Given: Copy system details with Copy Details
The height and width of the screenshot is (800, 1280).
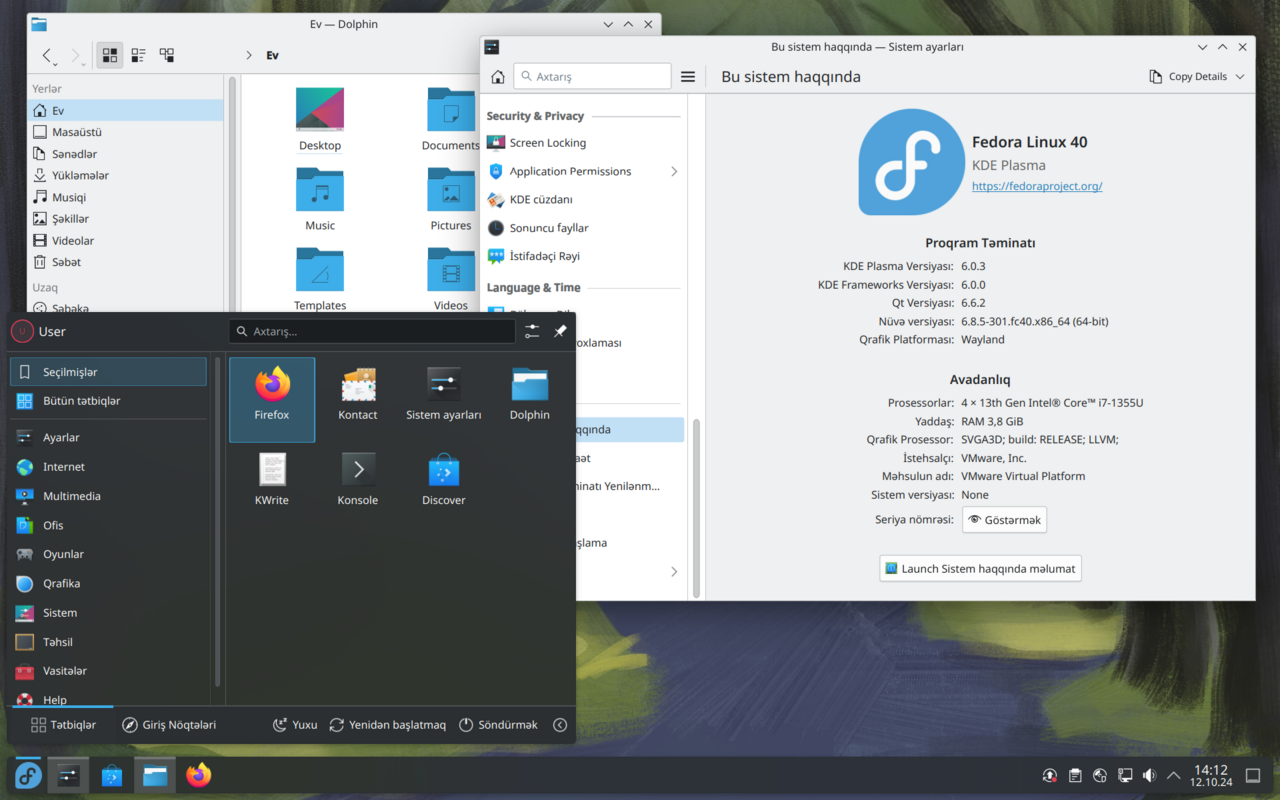Looking at the screenshot, I should pos(1187,76).
